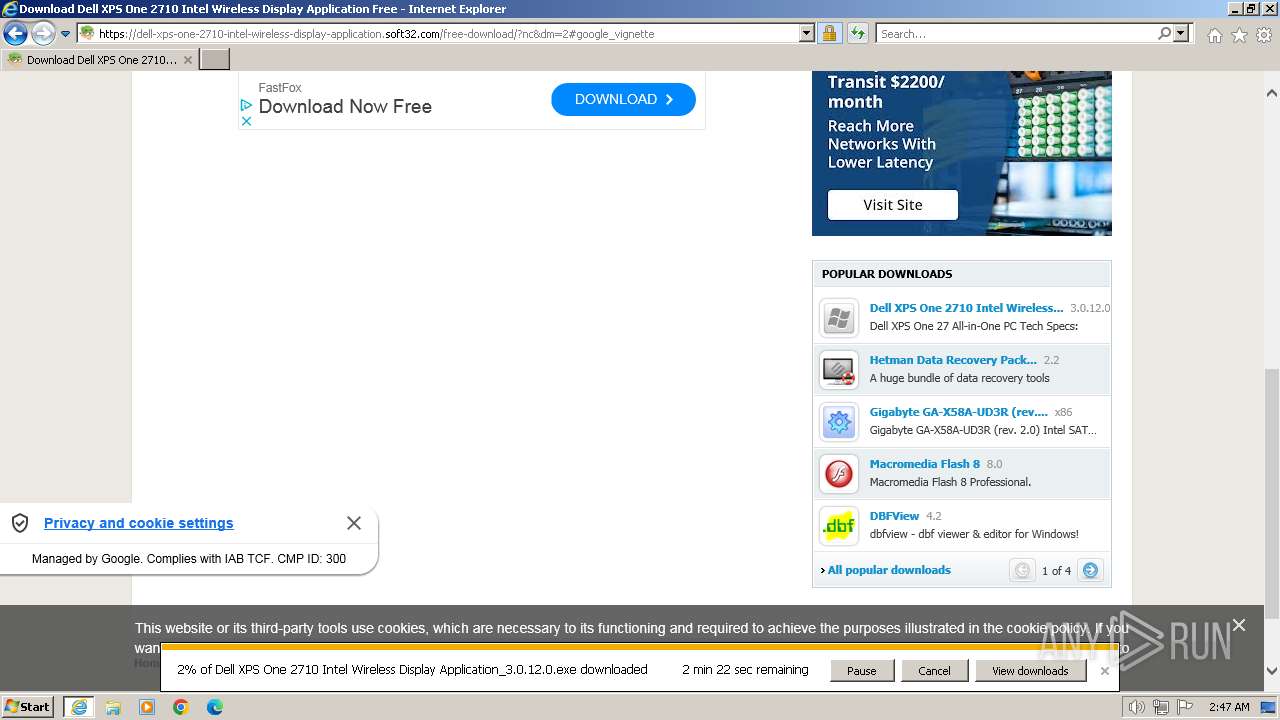Open Privacy and cookie settings link
This screenshot has width=1280, height=720.
pos(138,523)
